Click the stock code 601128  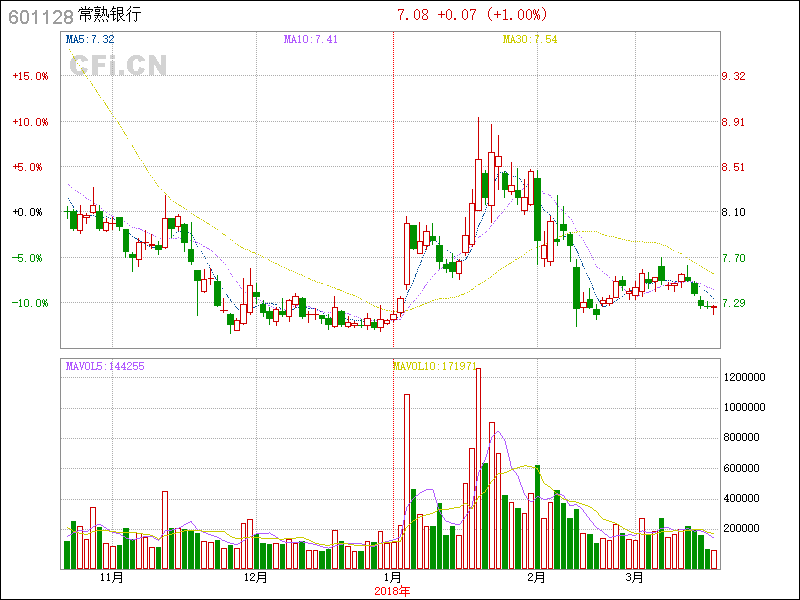(40, 16)
